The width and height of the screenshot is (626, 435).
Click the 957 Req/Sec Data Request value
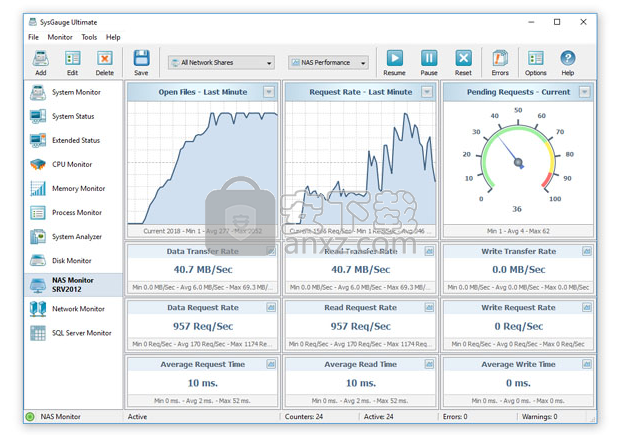[x=203, y=326]
